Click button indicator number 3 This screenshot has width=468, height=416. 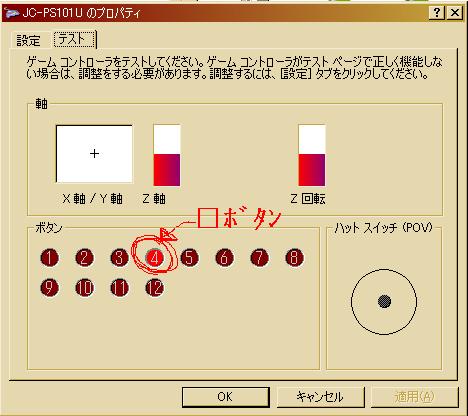click(119, 258)
